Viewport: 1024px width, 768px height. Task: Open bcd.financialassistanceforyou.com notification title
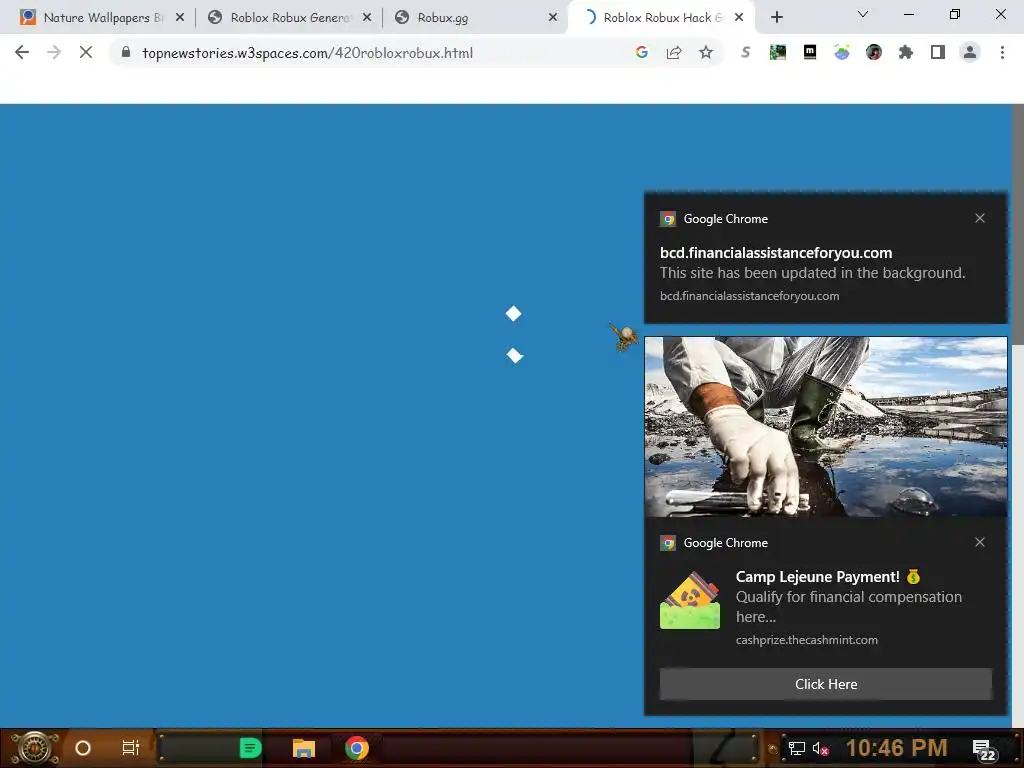point(776,253)
